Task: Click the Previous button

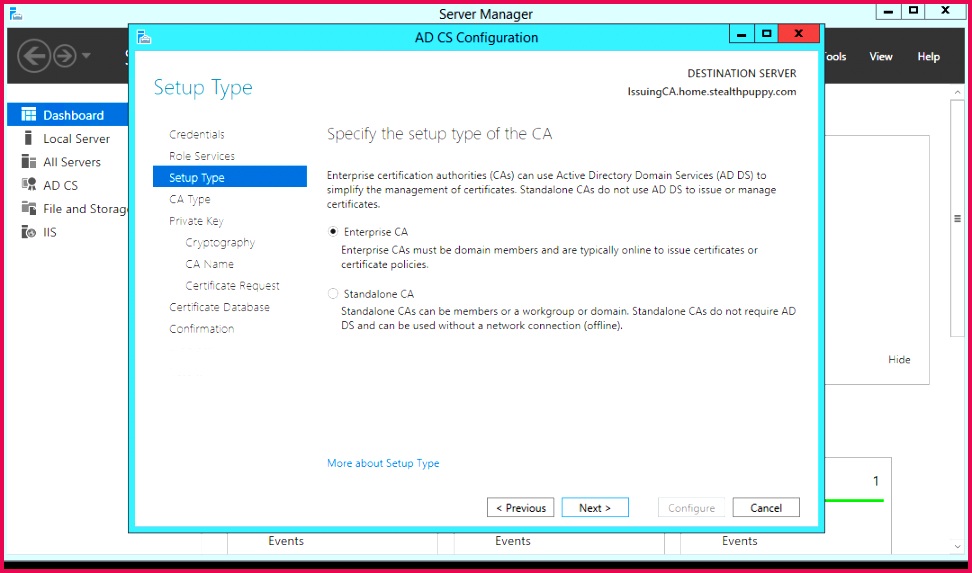Action: [520, 508]
